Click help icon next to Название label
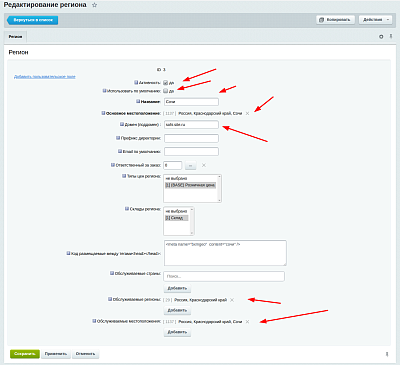400x365 pixels. point(138,101)
